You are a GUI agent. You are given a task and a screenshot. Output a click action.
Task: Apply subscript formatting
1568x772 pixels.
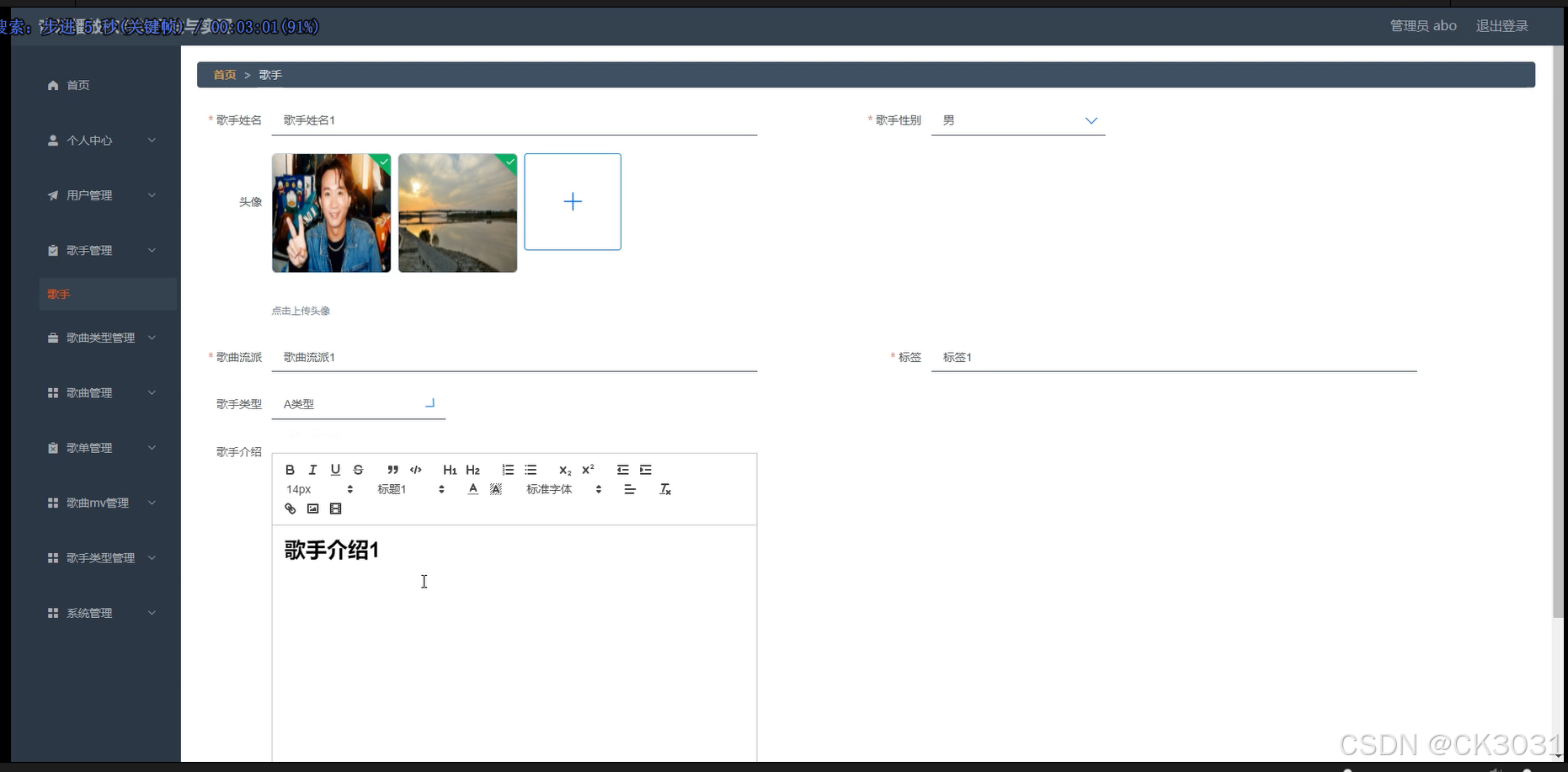coord(565,470)
